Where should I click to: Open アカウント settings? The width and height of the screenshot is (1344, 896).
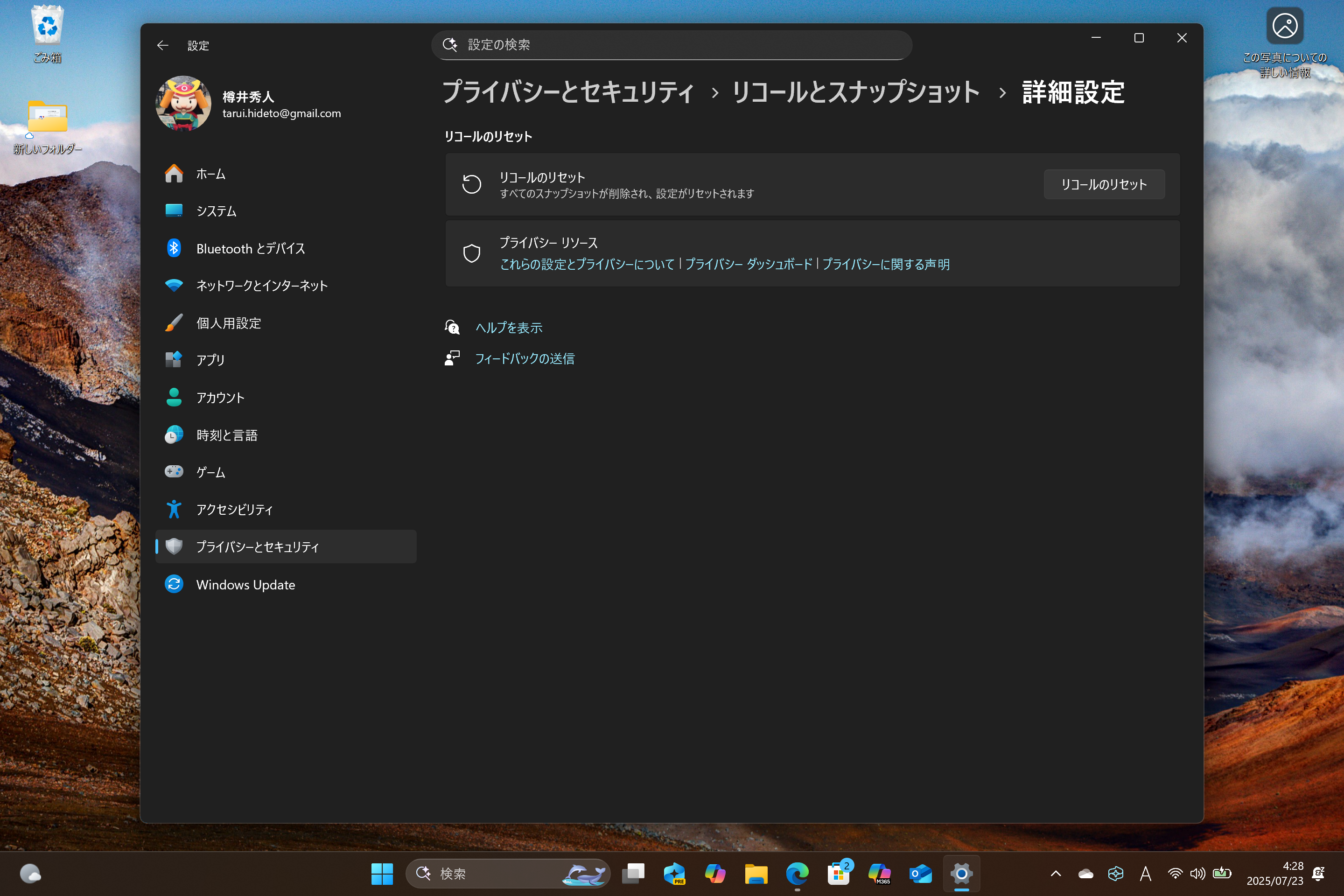(x=219, y=397)
